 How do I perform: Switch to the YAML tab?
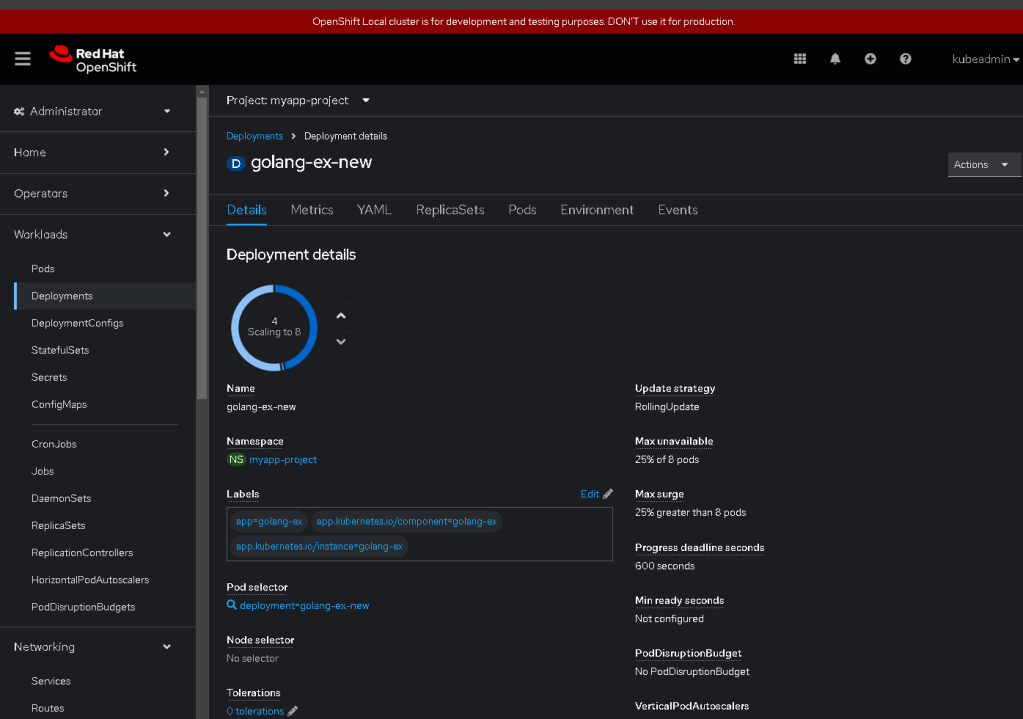(374, 209)
